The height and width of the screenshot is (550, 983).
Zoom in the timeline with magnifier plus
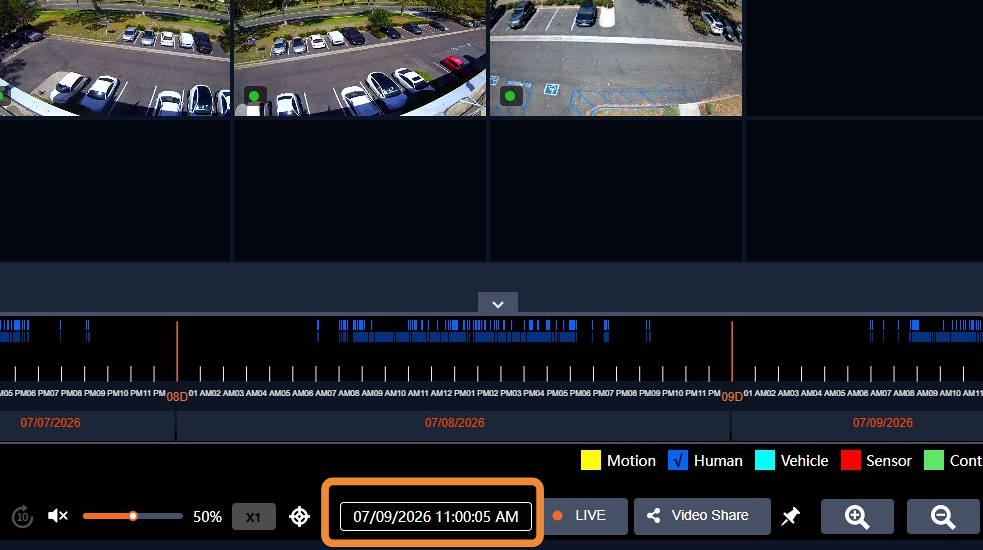[x=857, y=517]
